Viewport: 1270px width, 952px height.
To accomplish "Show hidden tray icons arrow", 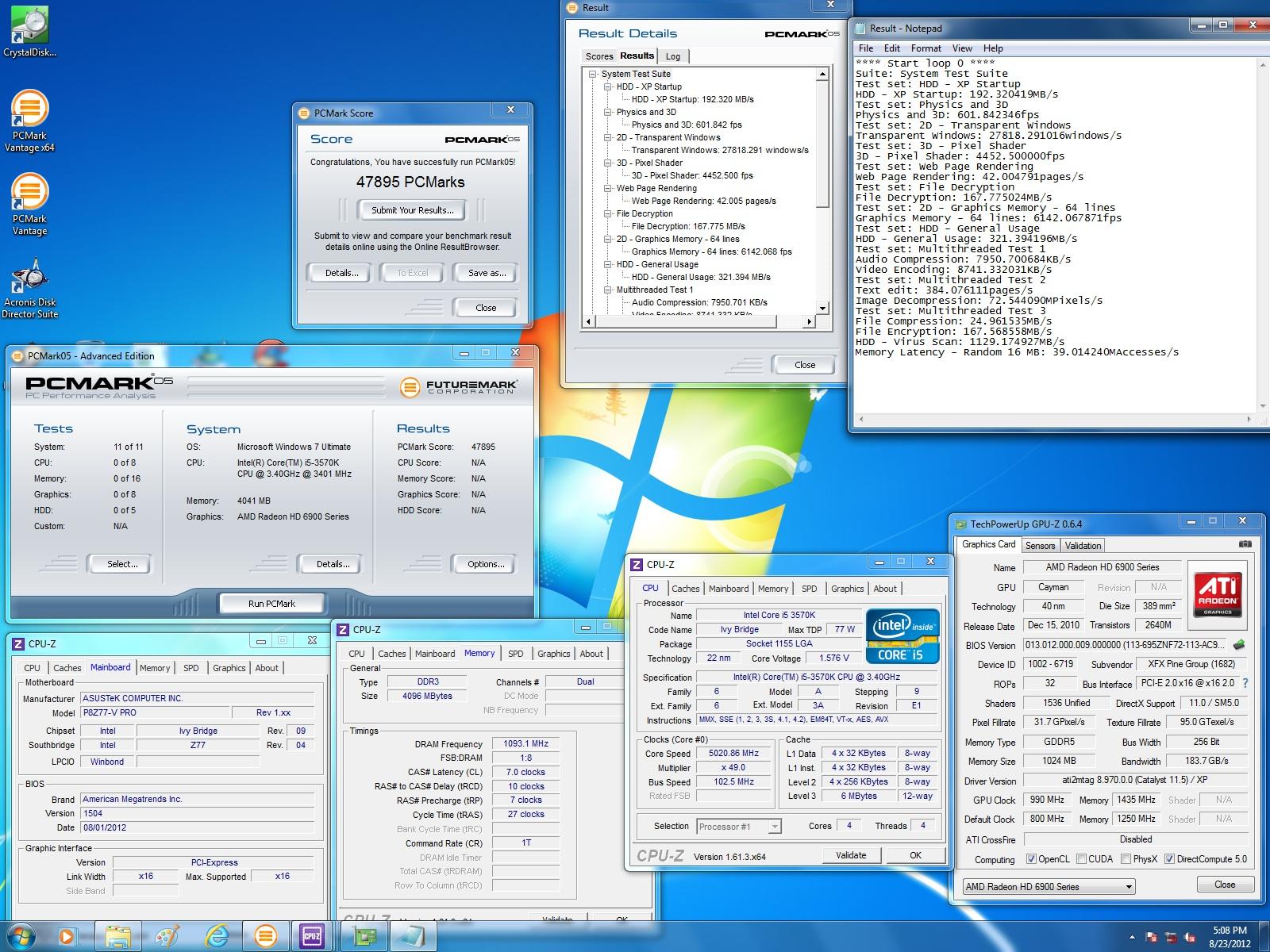I will [1131, 937].
